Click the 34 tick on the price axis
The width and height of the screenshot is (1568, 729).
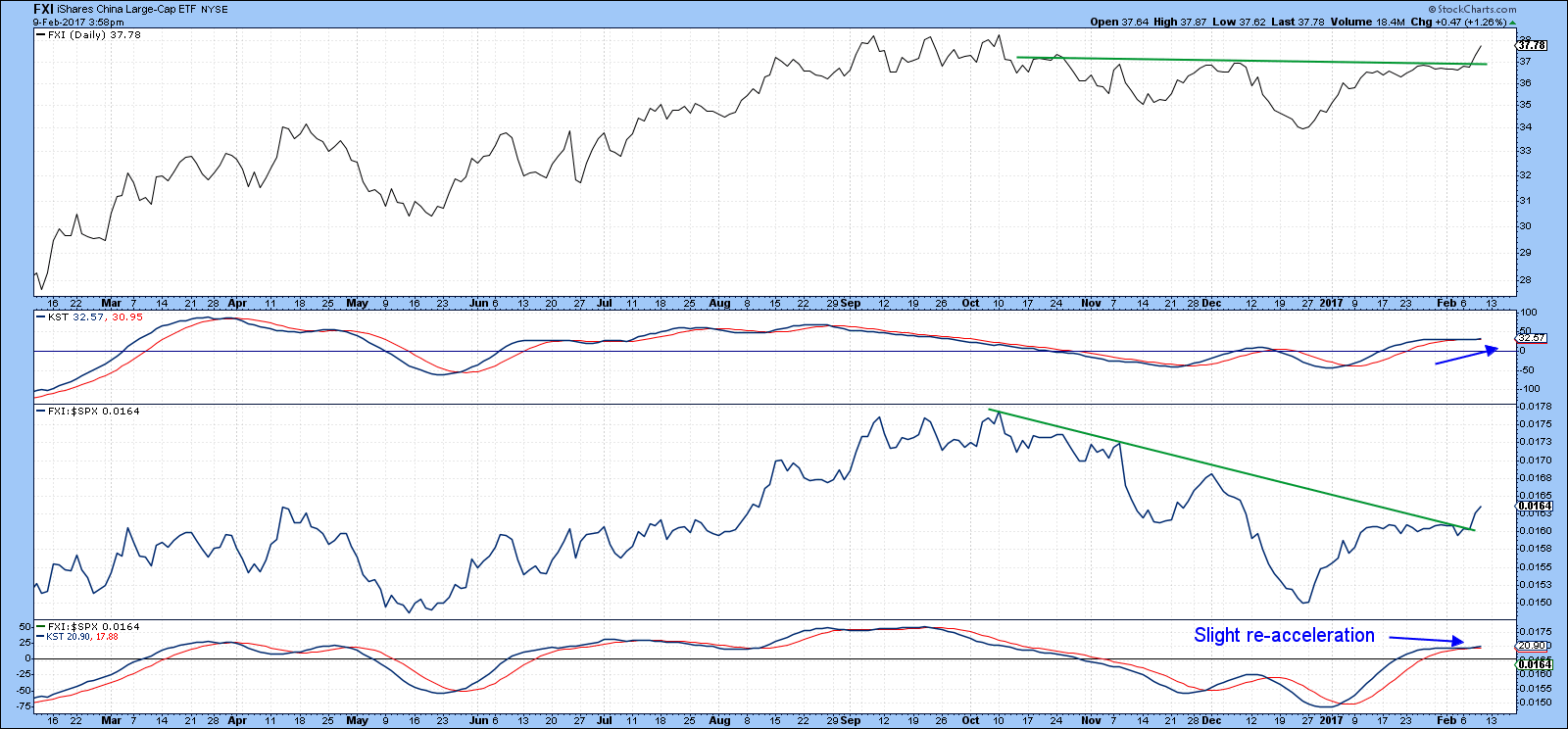tap(1525, 127)
